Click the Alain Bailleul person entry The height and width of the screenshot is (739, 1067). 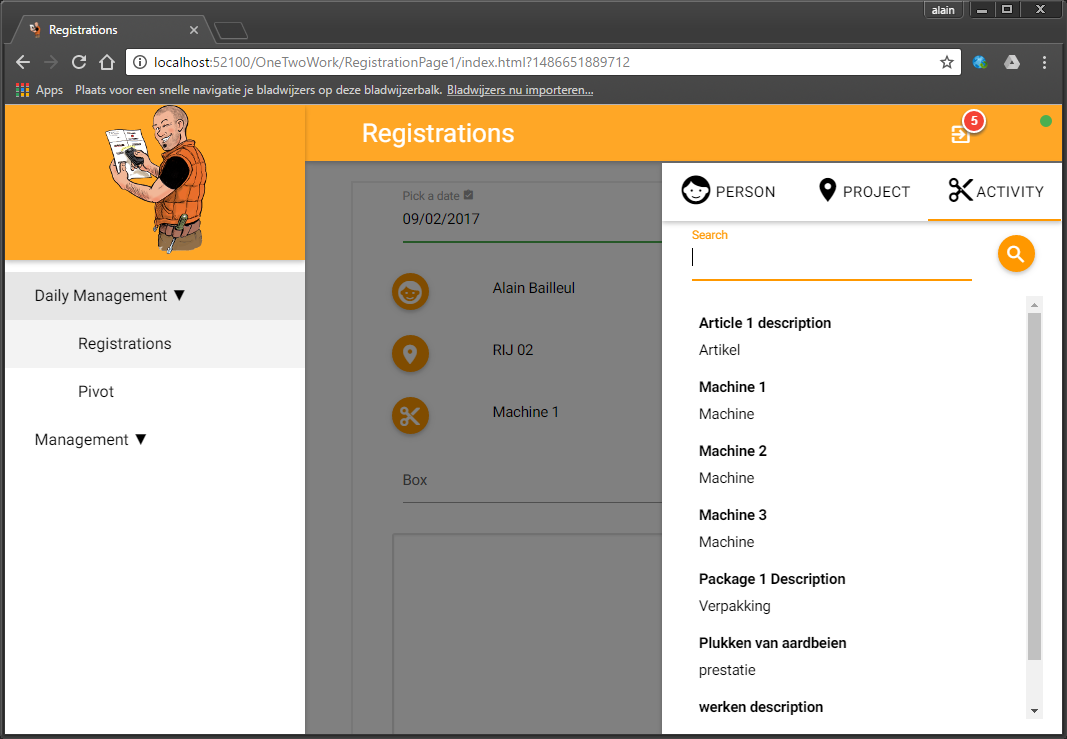coord(534,289)
